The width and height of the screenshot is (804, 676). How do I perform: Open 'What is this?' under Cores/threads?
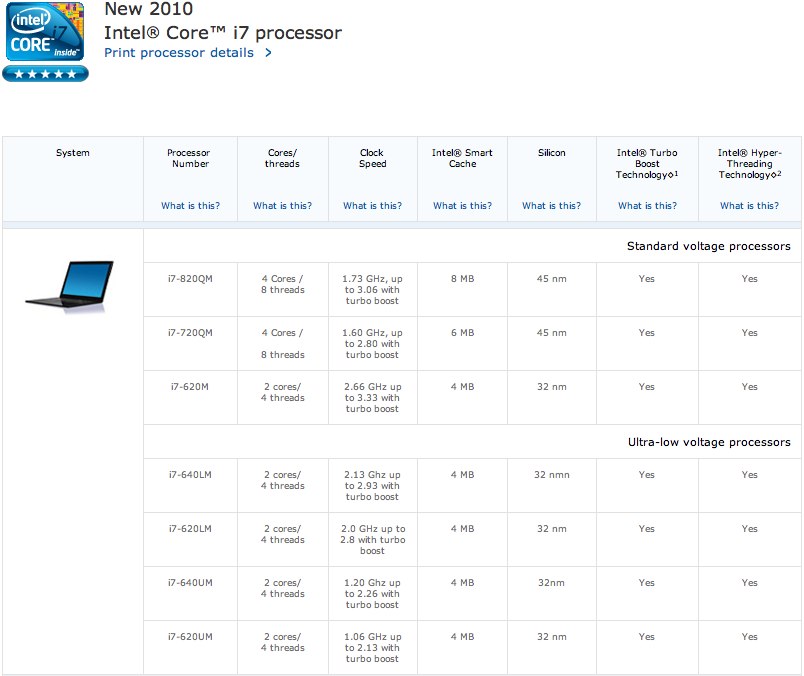click(x=282, y=206)
